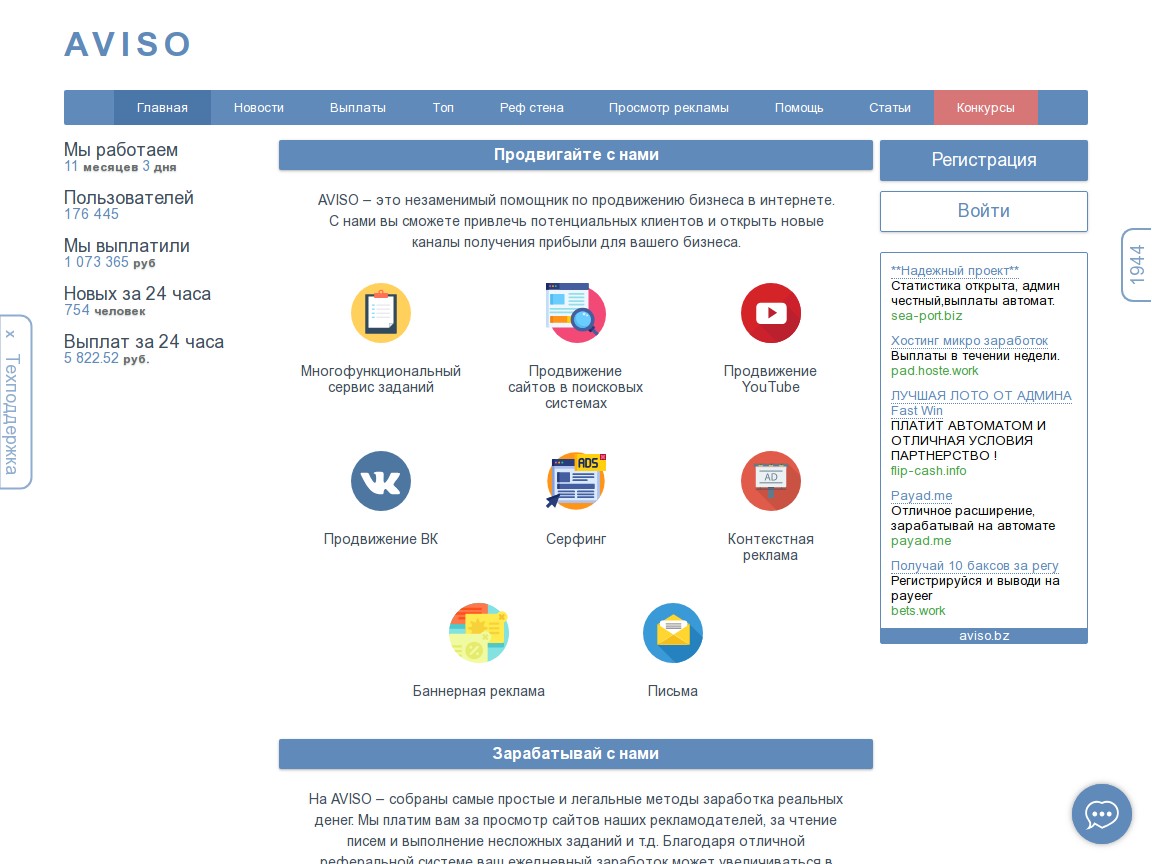Click the Продвижение YouTube label
The width and height of the screenshot is (1152, 864).
coord(771,379)
